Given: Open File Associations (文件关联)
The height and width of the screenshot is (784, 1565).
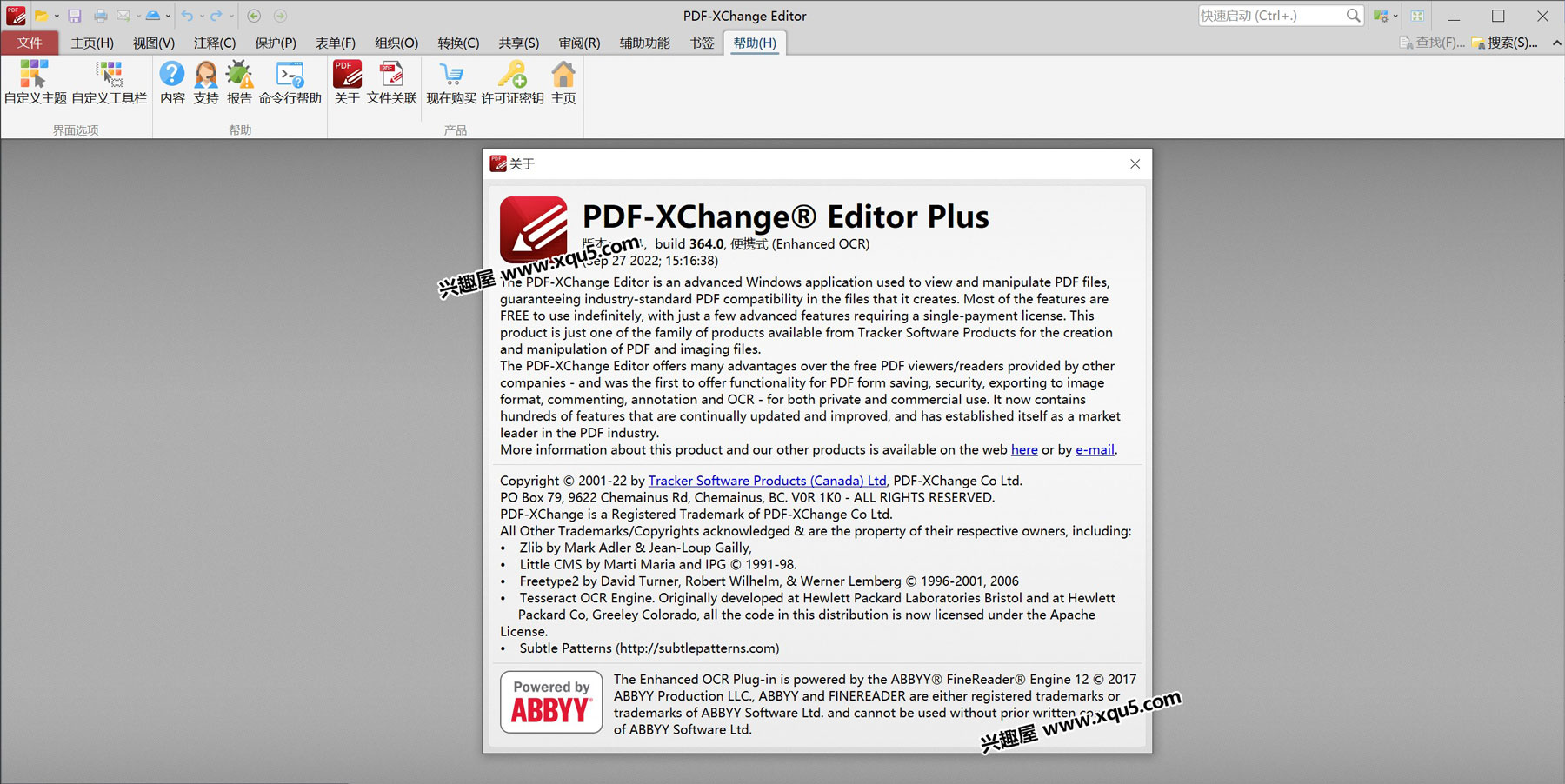Looking at the screenshot, I should click(391, 83).
